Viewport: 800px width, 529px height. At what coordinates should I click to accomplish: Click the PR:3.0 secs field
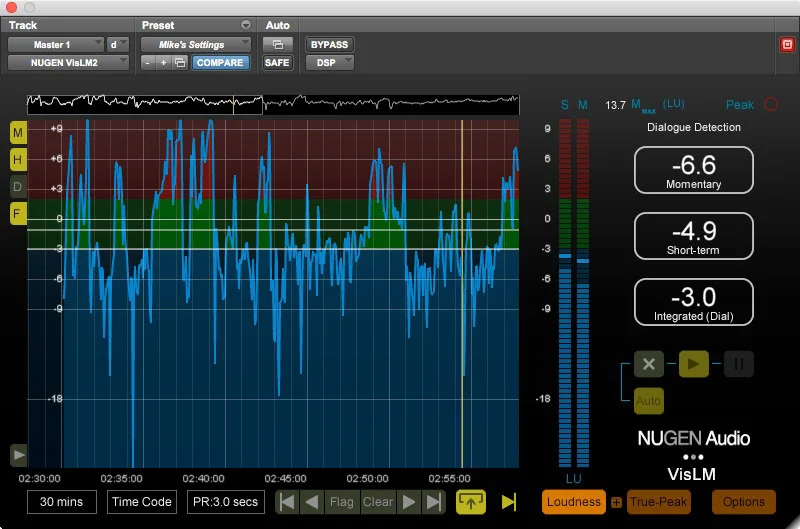[226, 502]
